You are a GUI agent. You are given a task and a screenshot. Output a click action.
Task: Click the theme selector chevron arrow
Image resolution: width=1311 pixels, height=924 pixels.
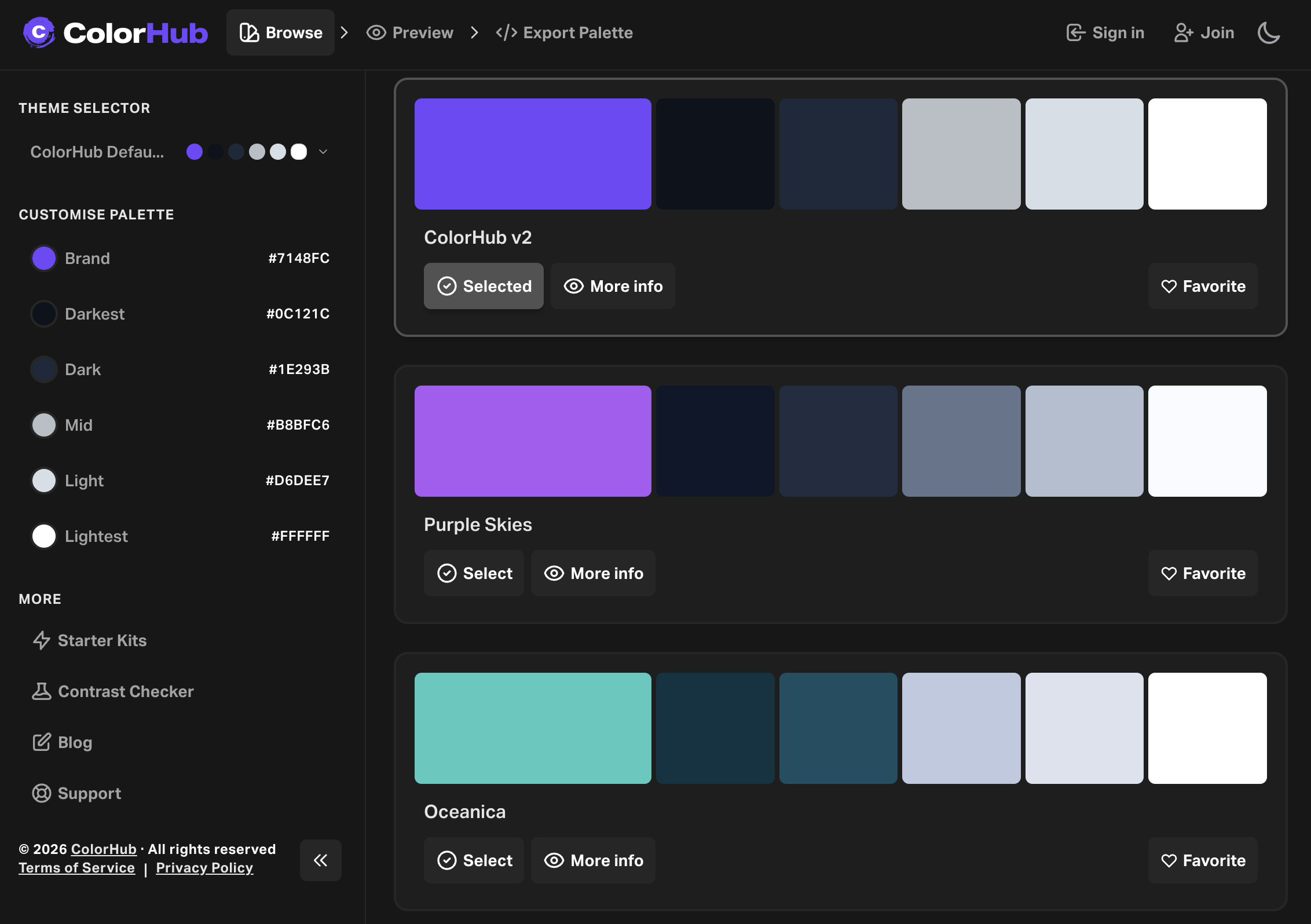(x=323, y=152)
